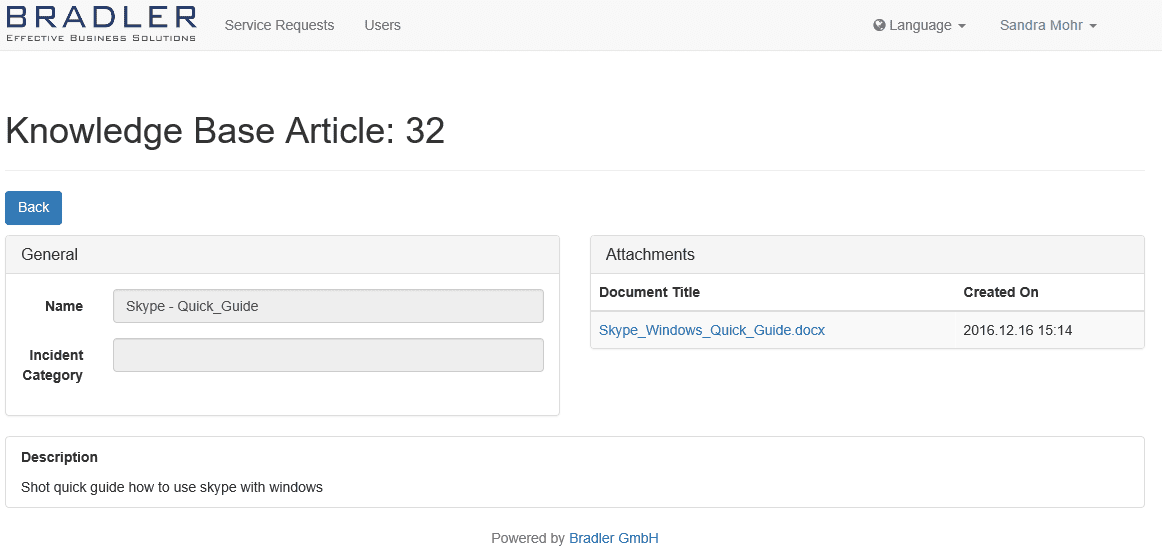Click the Attachments panel heading
The width and height of the screenshot is (1162, 552).
pyautogui.click(x=867, y=255)
